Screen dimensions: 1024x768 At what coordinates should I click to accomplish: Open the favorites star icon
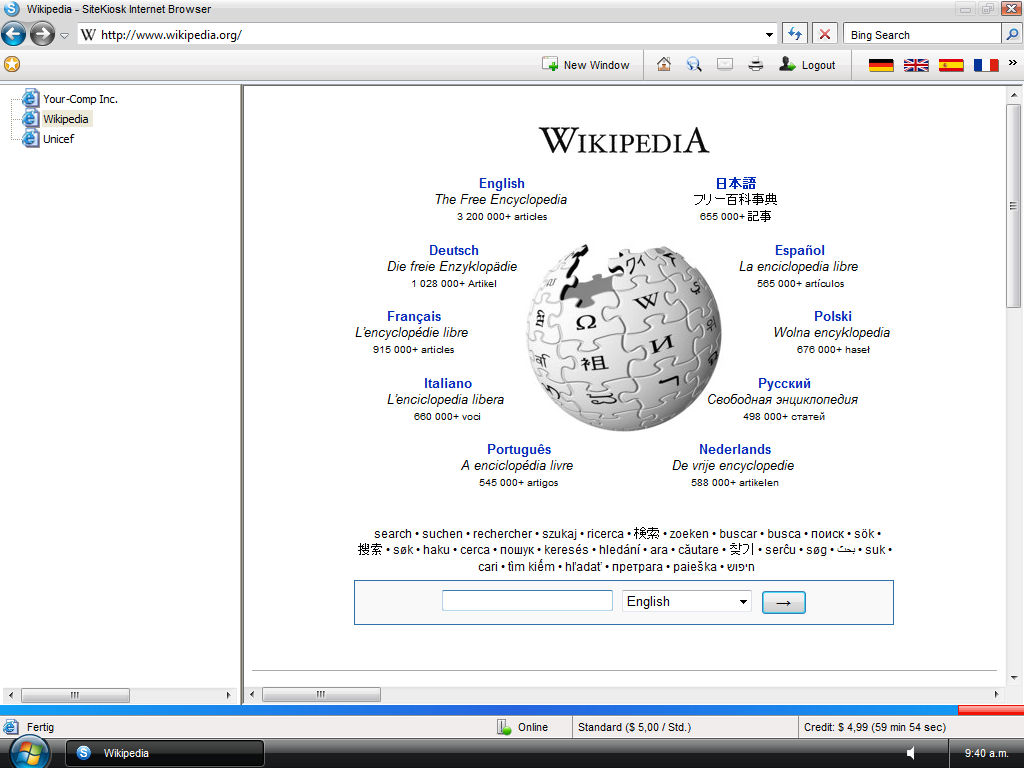[x=12, y=64]
